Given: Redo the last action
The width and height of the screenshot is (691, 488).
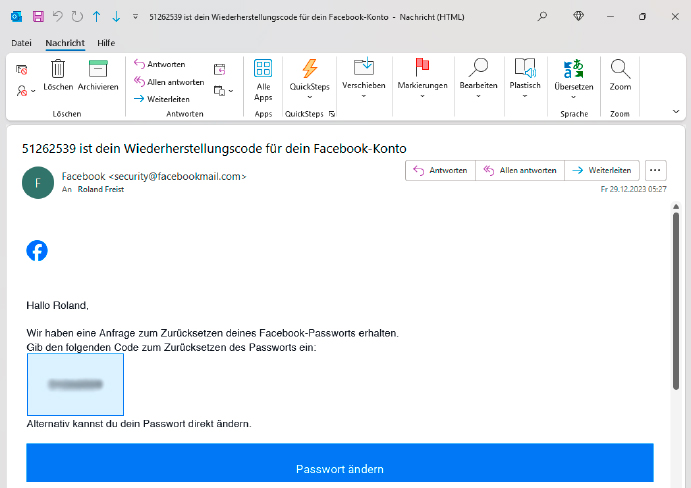Looking at the screenshot, I should click(77, 17).
